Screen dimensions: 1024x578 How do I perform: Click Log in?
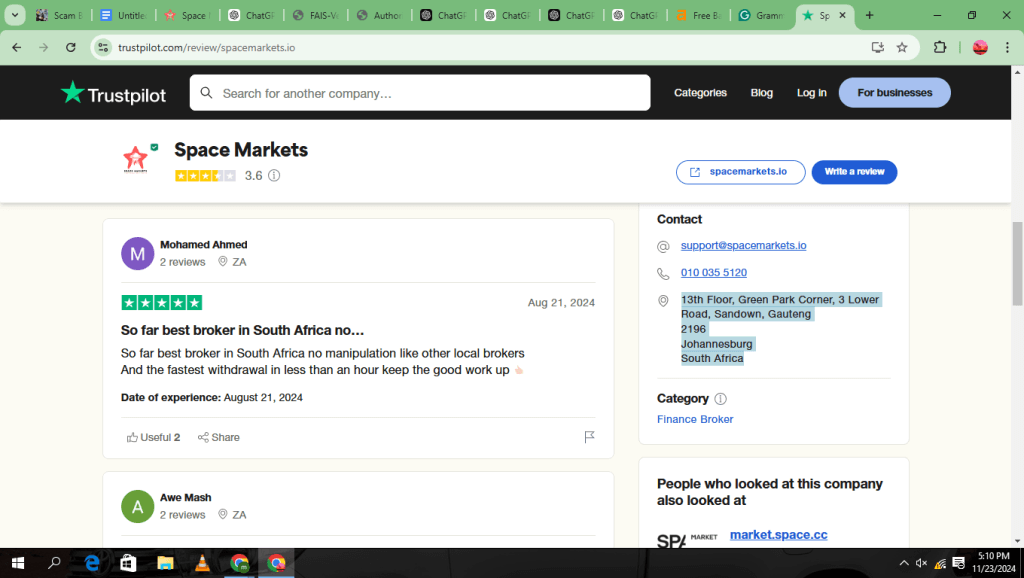click(x=811, y=93)
